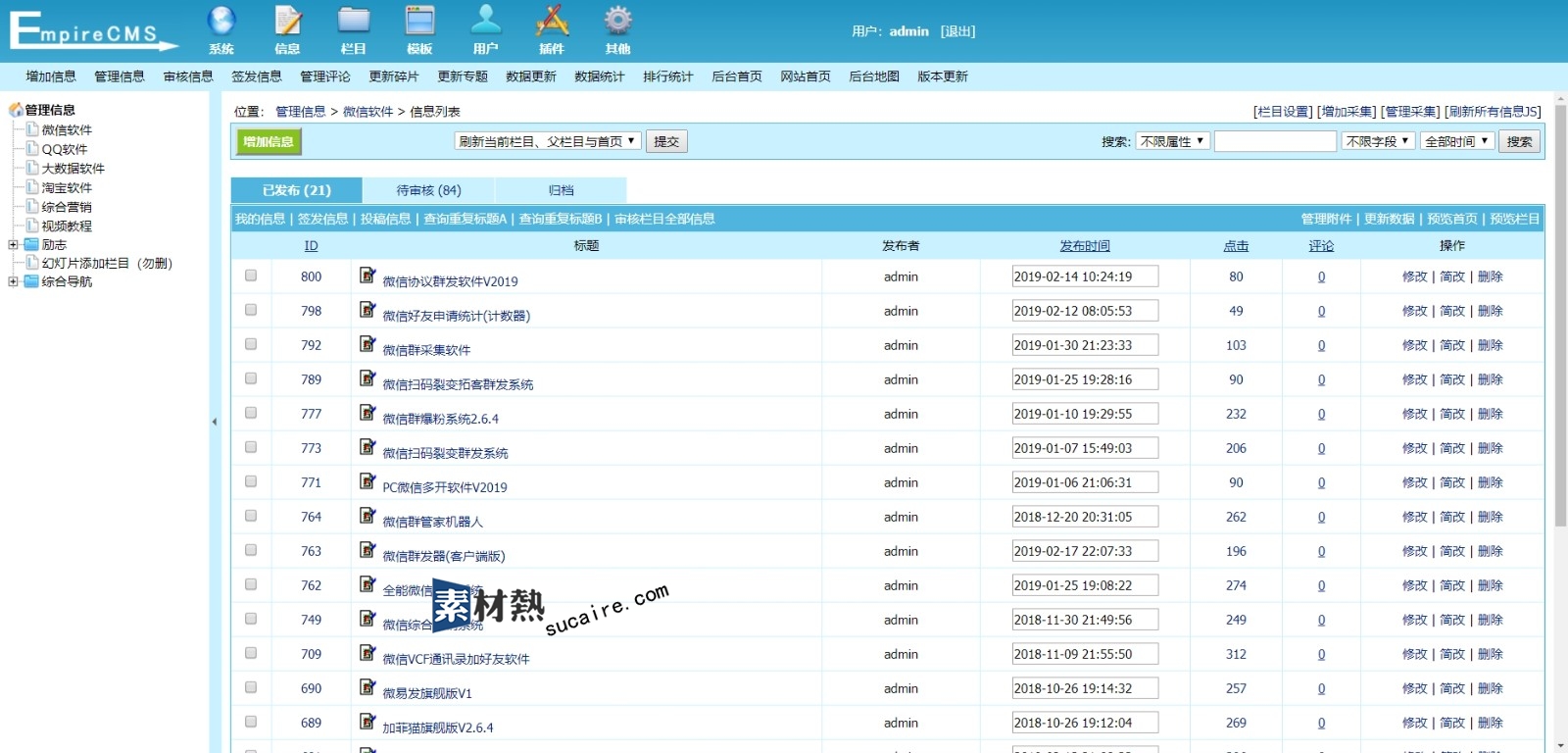The height and width of the screenshot is (753, 1568).
Task: Tick the checkbox for row ID 777
Action: 251,413
